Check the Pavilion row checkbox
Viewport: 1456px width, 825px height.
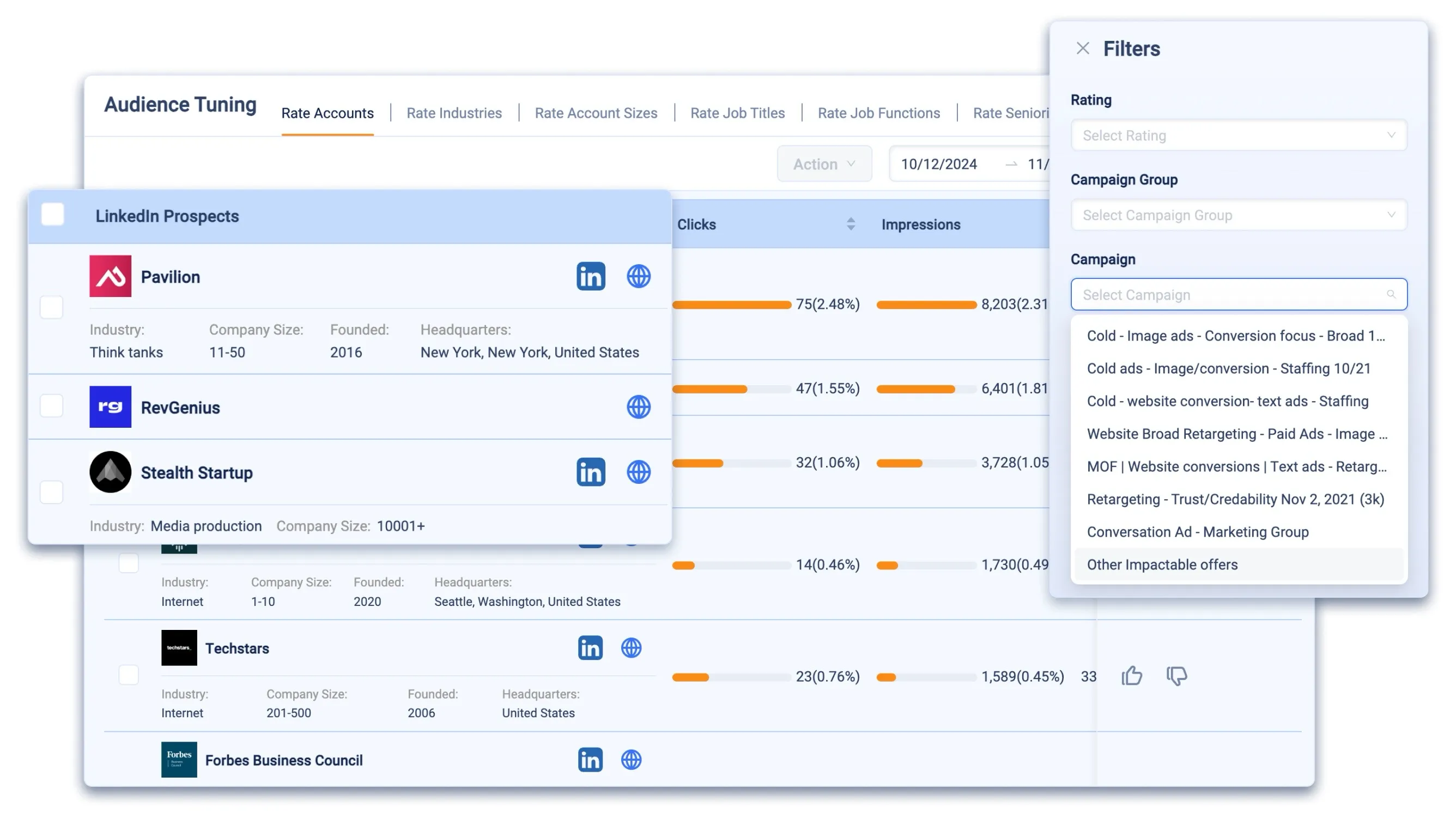(52, 308)
